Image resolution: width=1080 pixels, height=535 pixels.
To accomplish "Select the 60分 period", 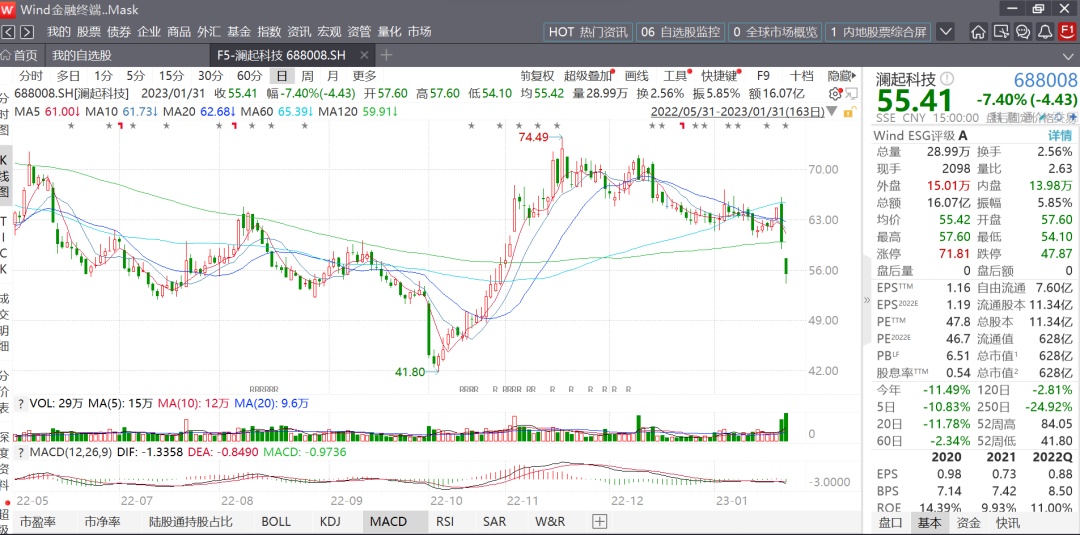I will click(249, 76).
